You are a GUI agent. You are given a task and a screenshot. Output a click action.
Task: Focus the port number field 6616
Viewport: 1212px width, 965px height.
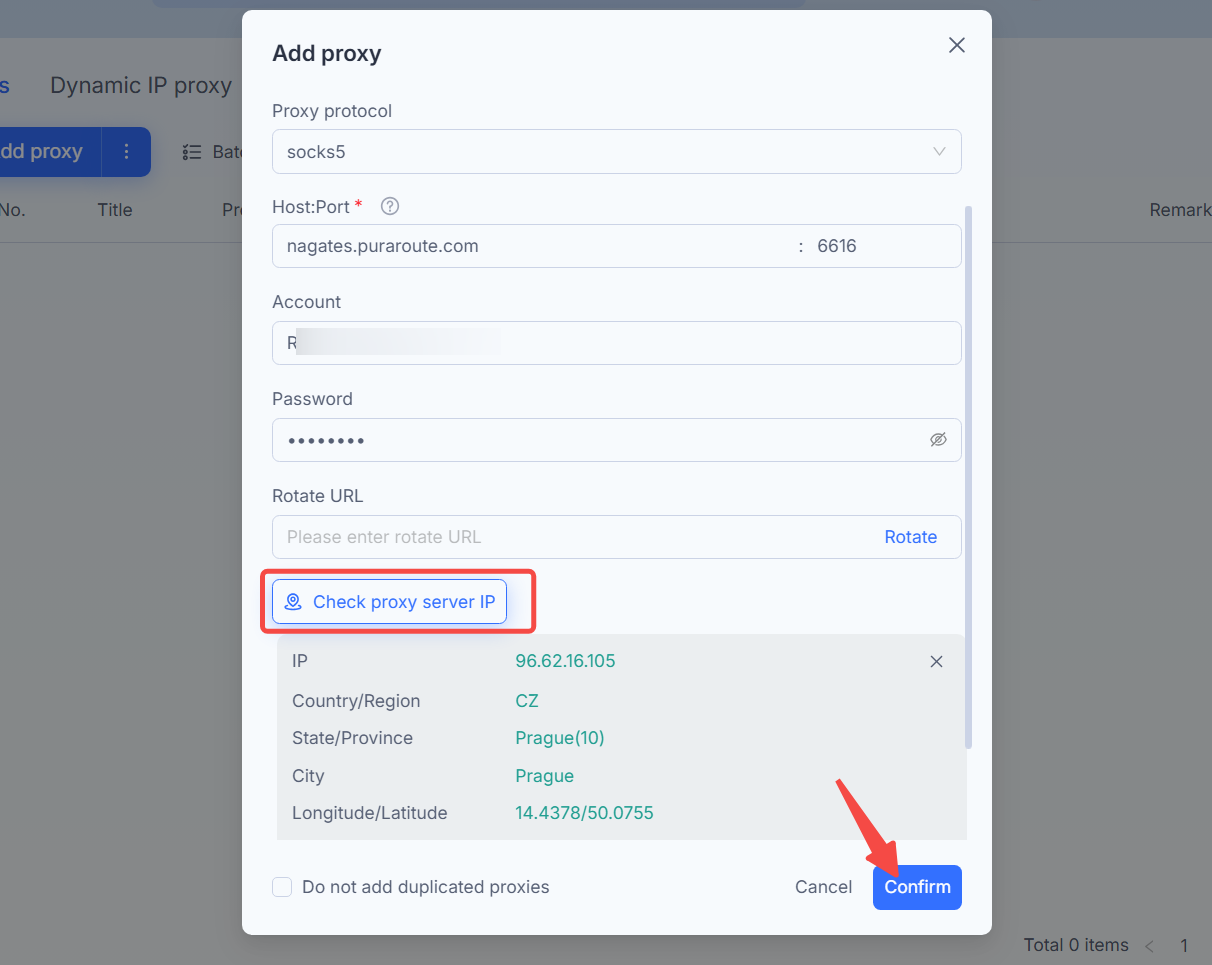(881, 246)
